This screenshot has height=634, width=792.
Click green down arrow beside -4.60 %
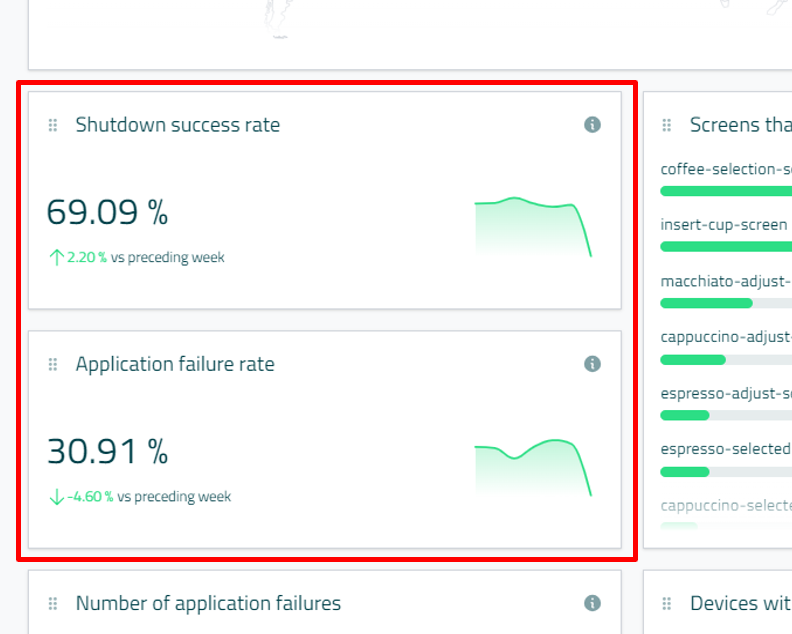coord(56,496)
